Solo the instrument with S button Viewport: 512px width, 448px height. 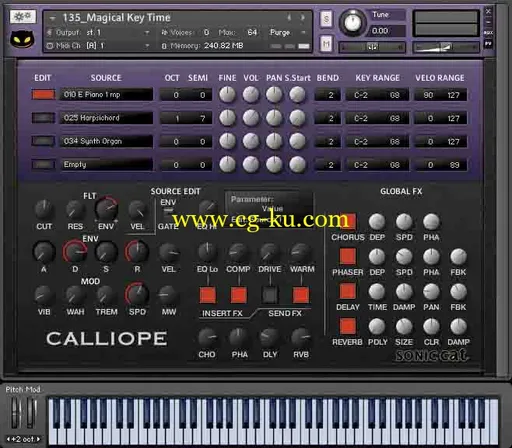326,19
